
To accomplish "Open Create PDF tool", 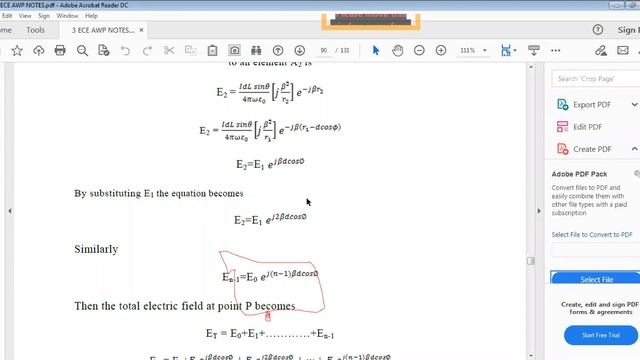I will (584, 149).
